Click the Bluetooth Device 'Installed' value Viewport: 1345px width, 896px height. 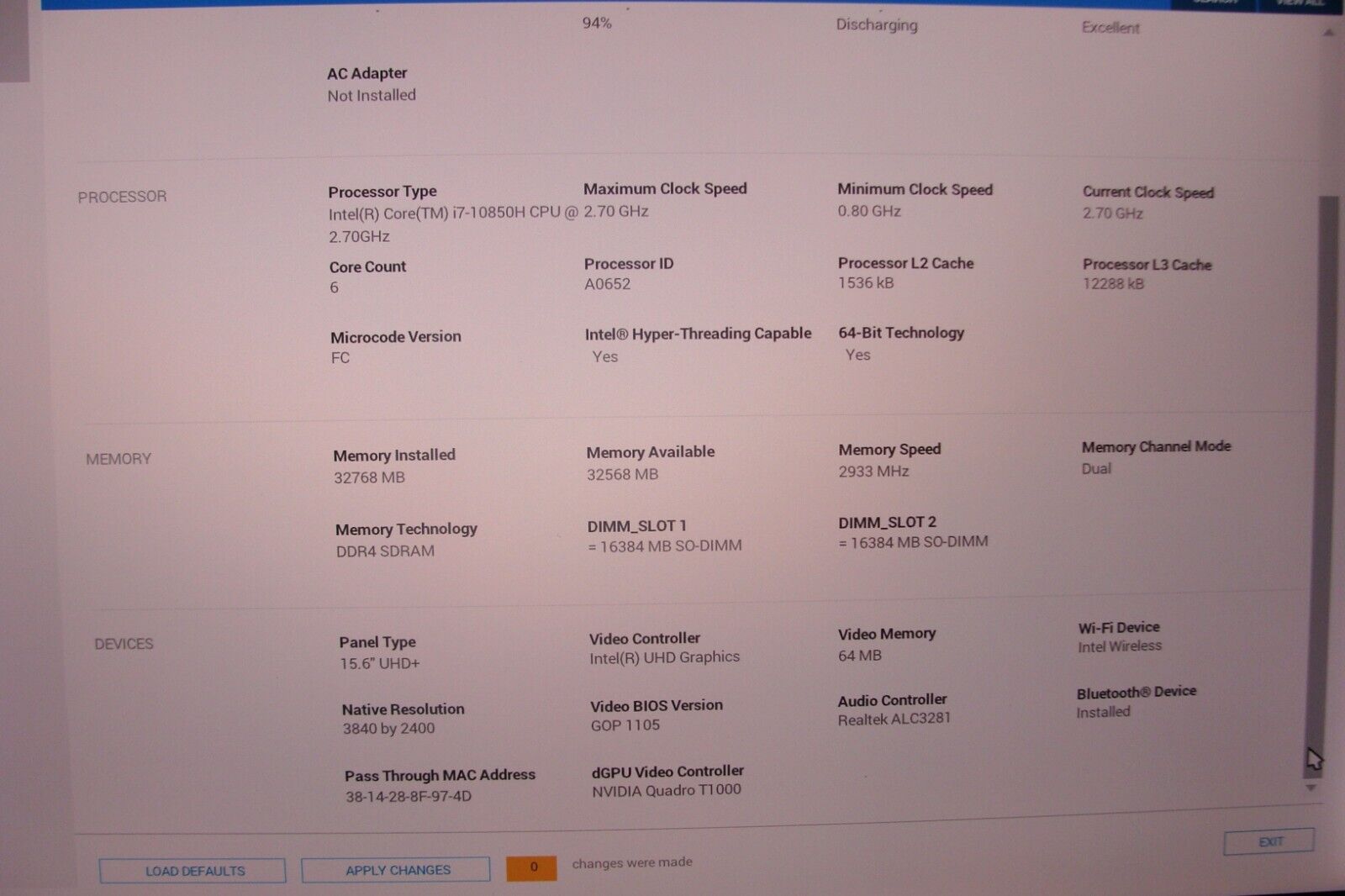click(1103, 712)
